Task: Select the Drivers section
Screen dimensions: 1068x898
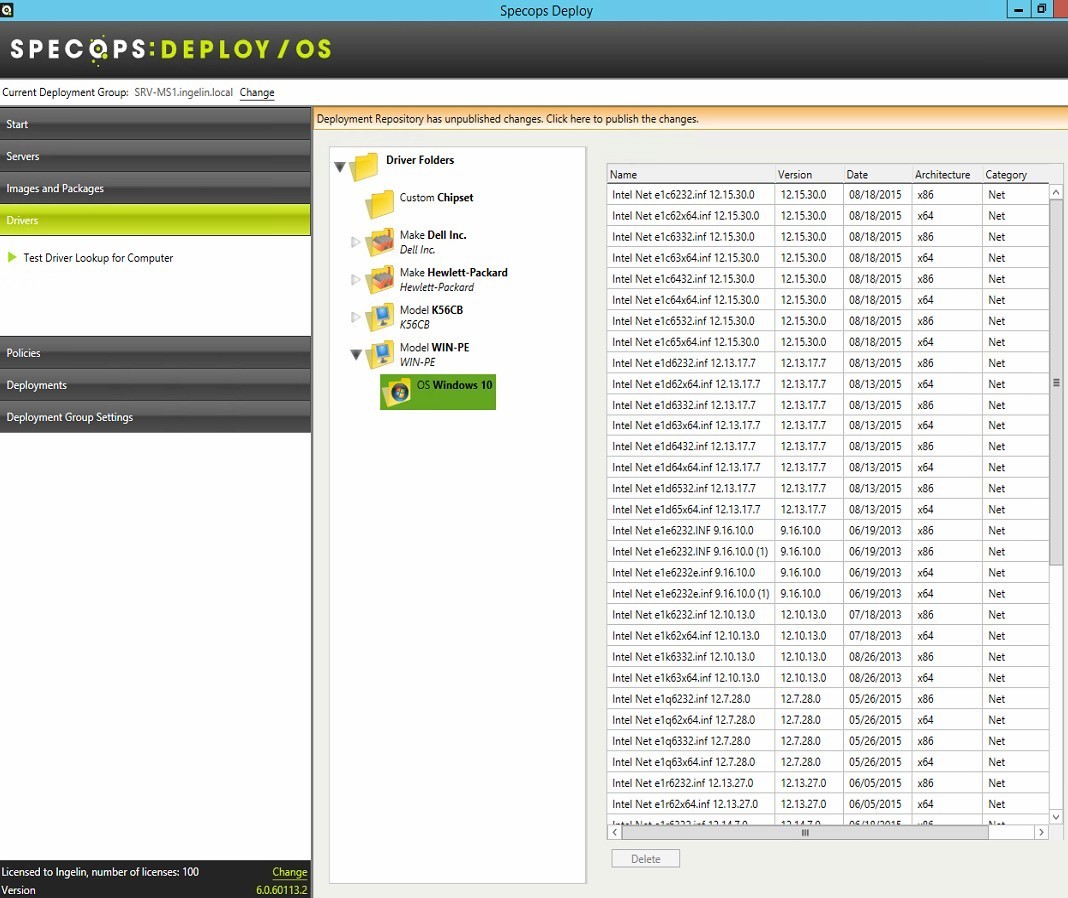Action: coord(155,220)
